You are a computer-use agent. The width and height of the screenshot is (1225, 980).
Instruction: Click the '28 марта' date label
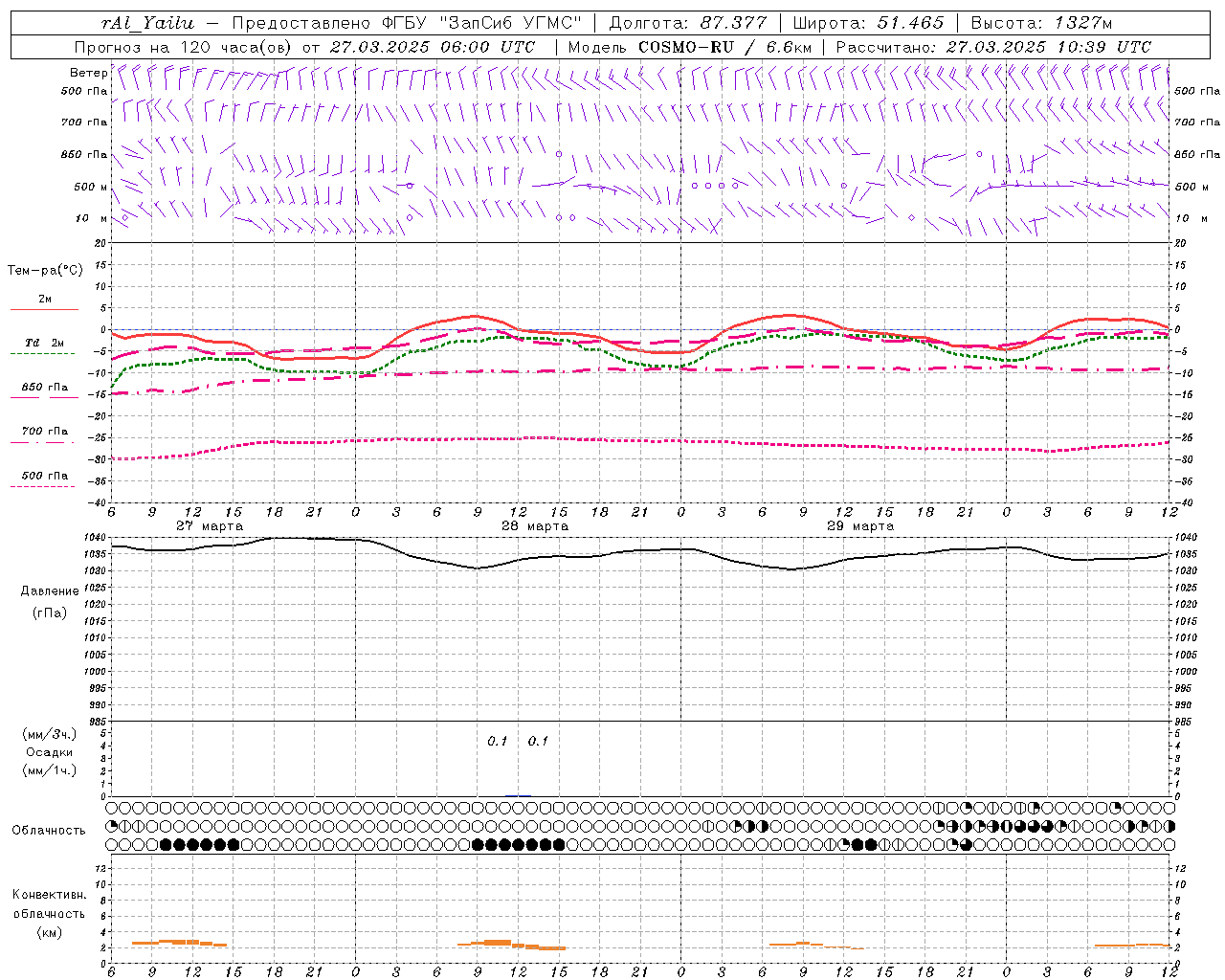point(535,526)
